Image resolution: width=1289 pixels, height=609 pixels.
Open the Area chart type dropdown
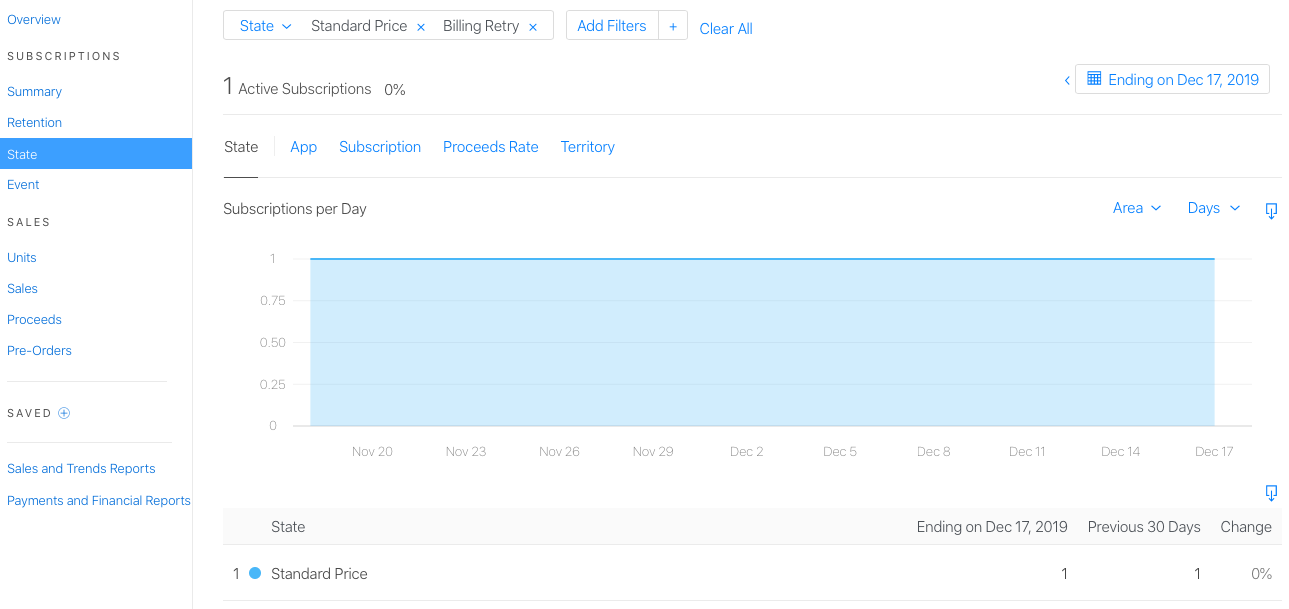(1137, 208)
